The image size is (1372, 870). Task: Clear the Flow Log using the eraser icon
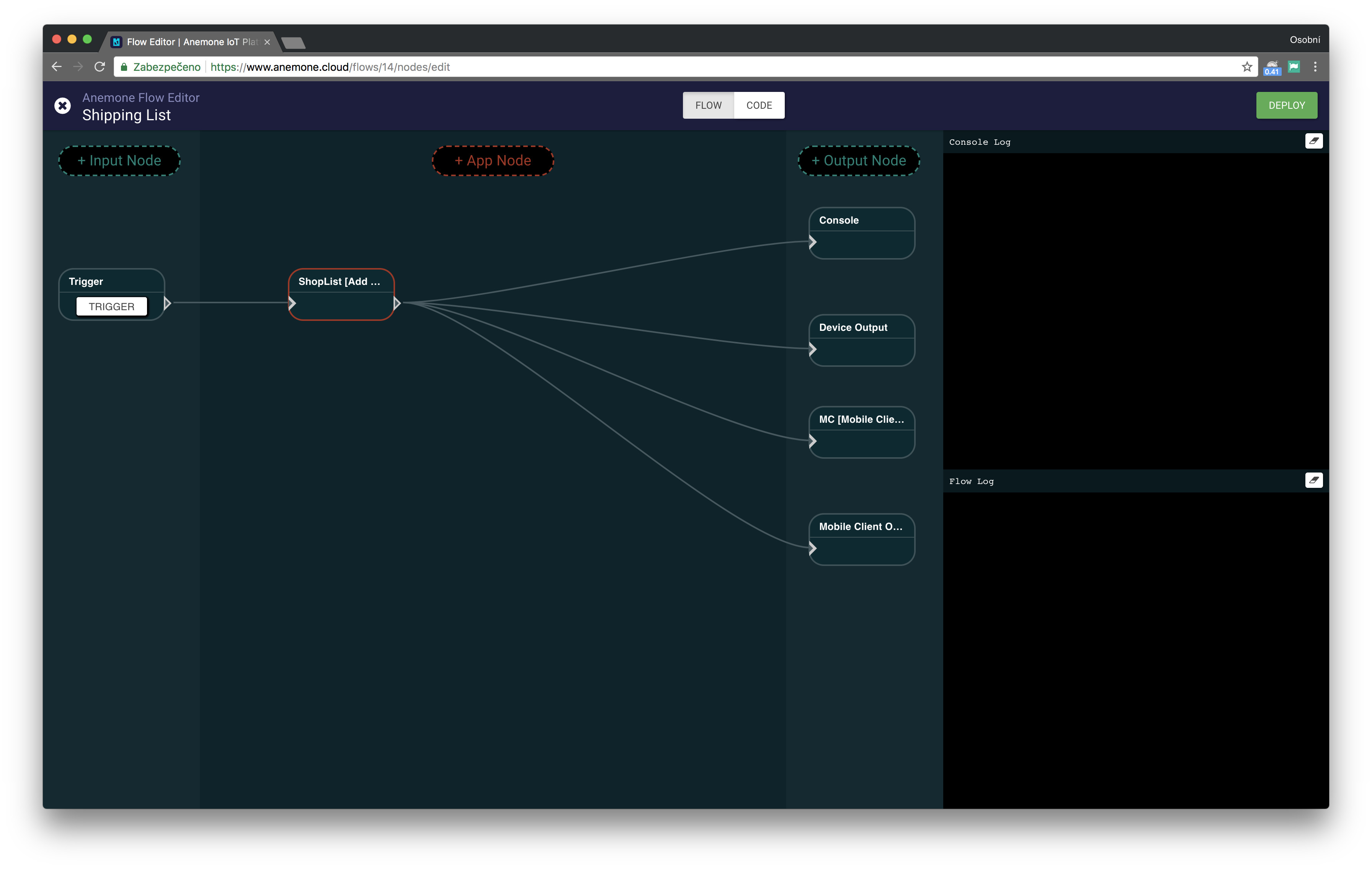[x=1314, y=480]
